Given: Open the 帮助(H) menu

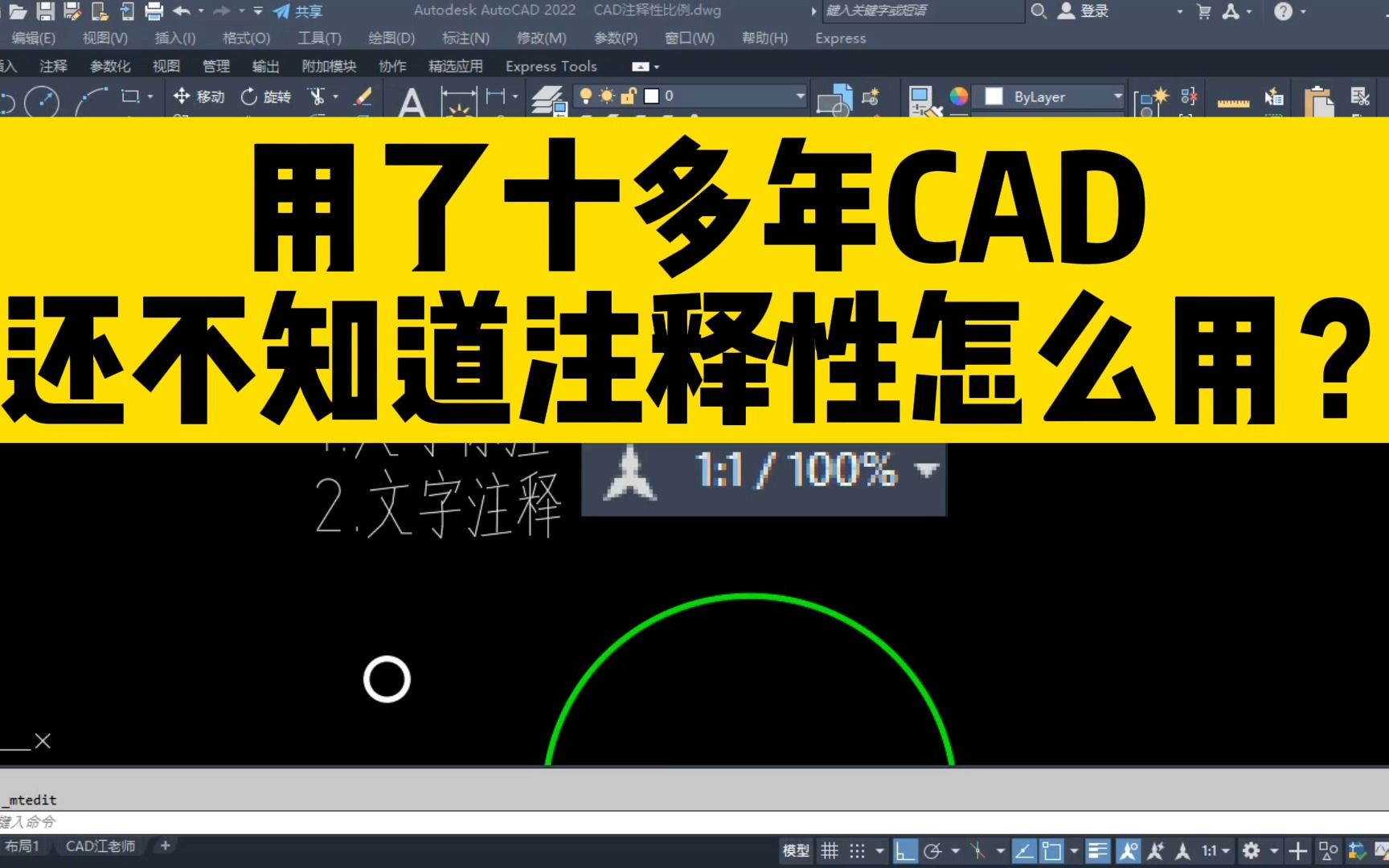Looking at the screenshot, I should coord(764,38).
